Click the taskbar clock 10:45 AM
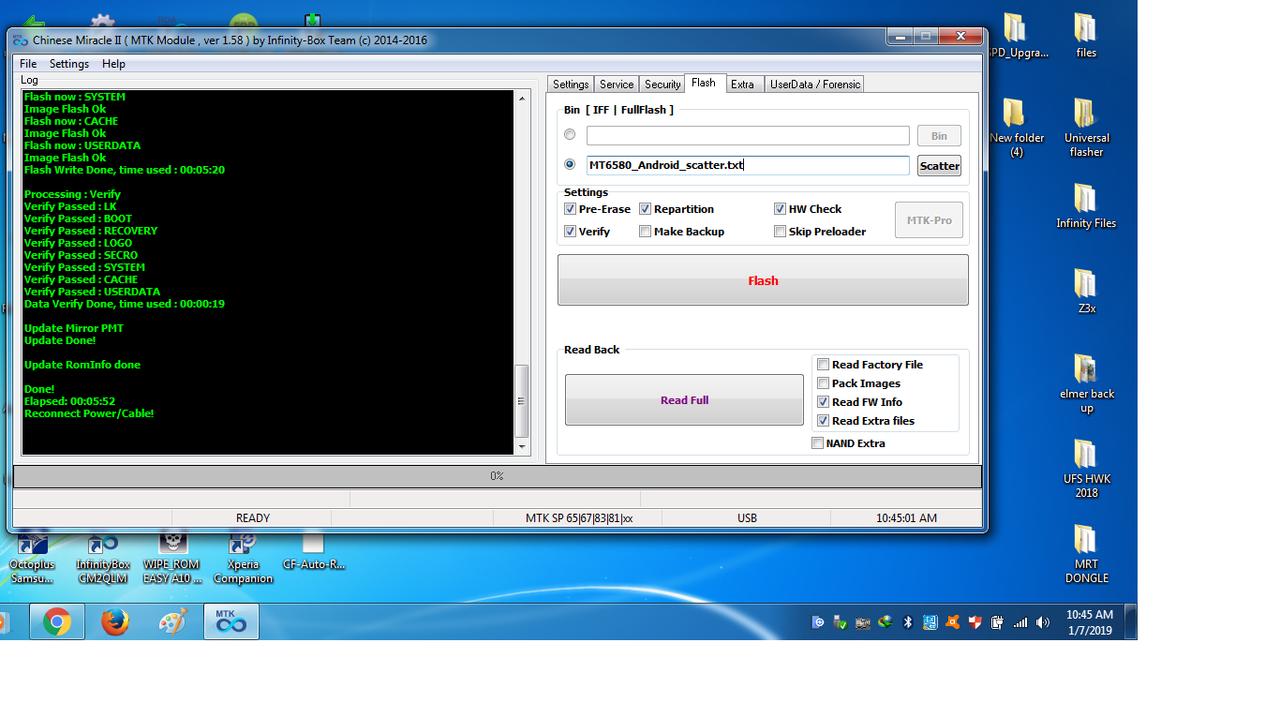 pyautogui.click(x=1089, y=622)
